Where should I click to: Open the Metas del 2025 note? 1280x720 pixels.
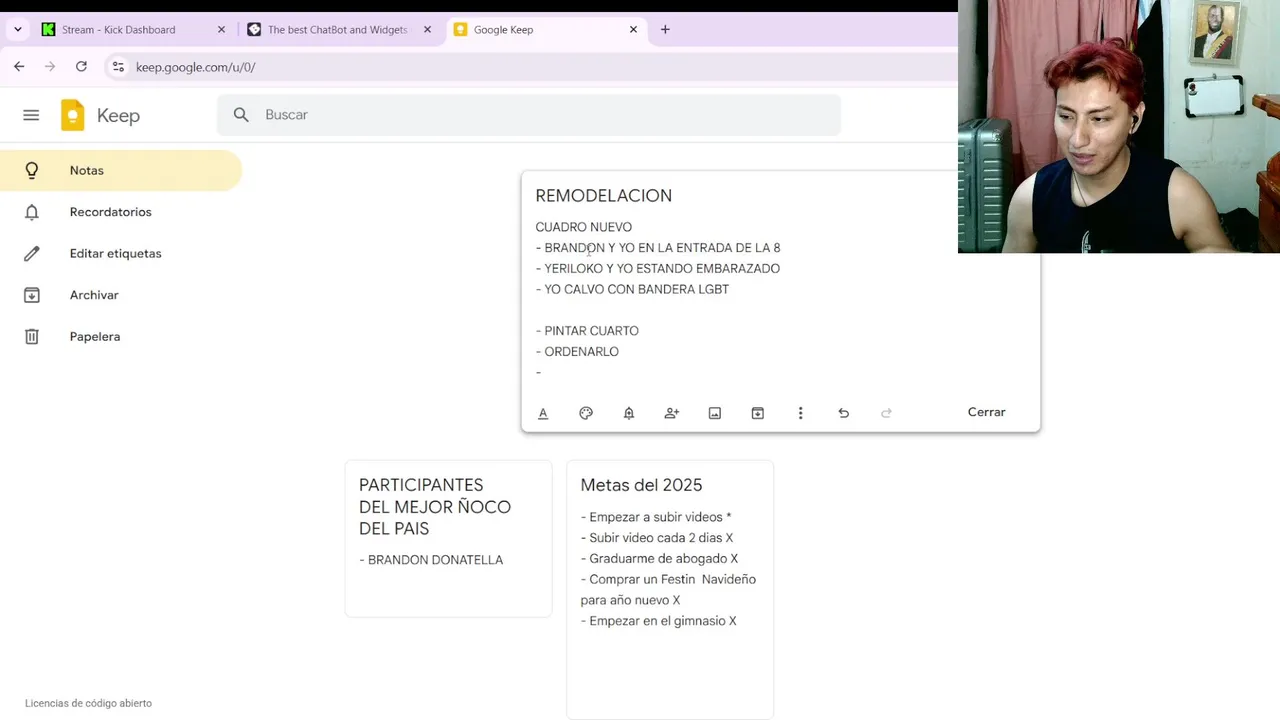670,590
